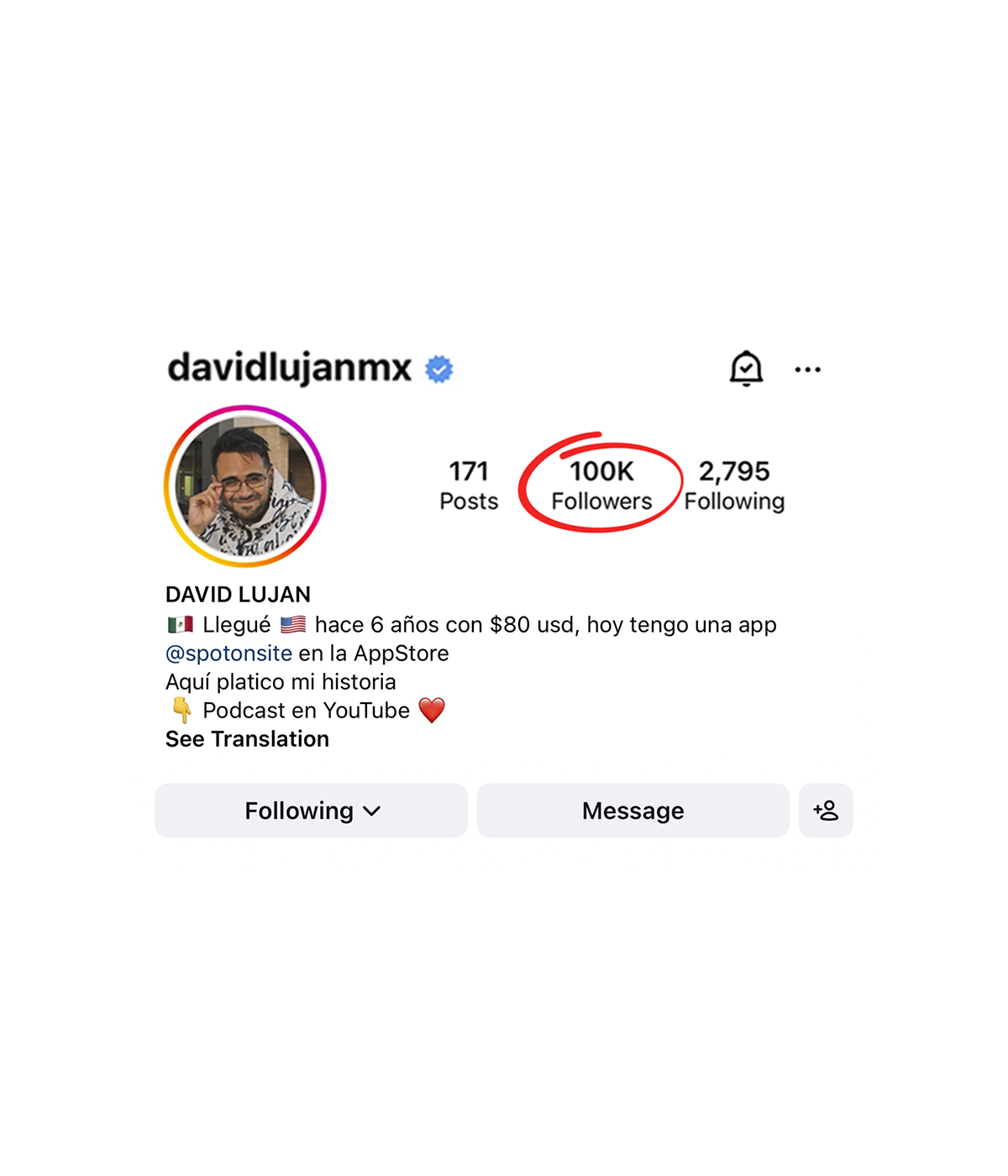
Task: Tap the add suggested person icon
Action: tap(826, 811)
